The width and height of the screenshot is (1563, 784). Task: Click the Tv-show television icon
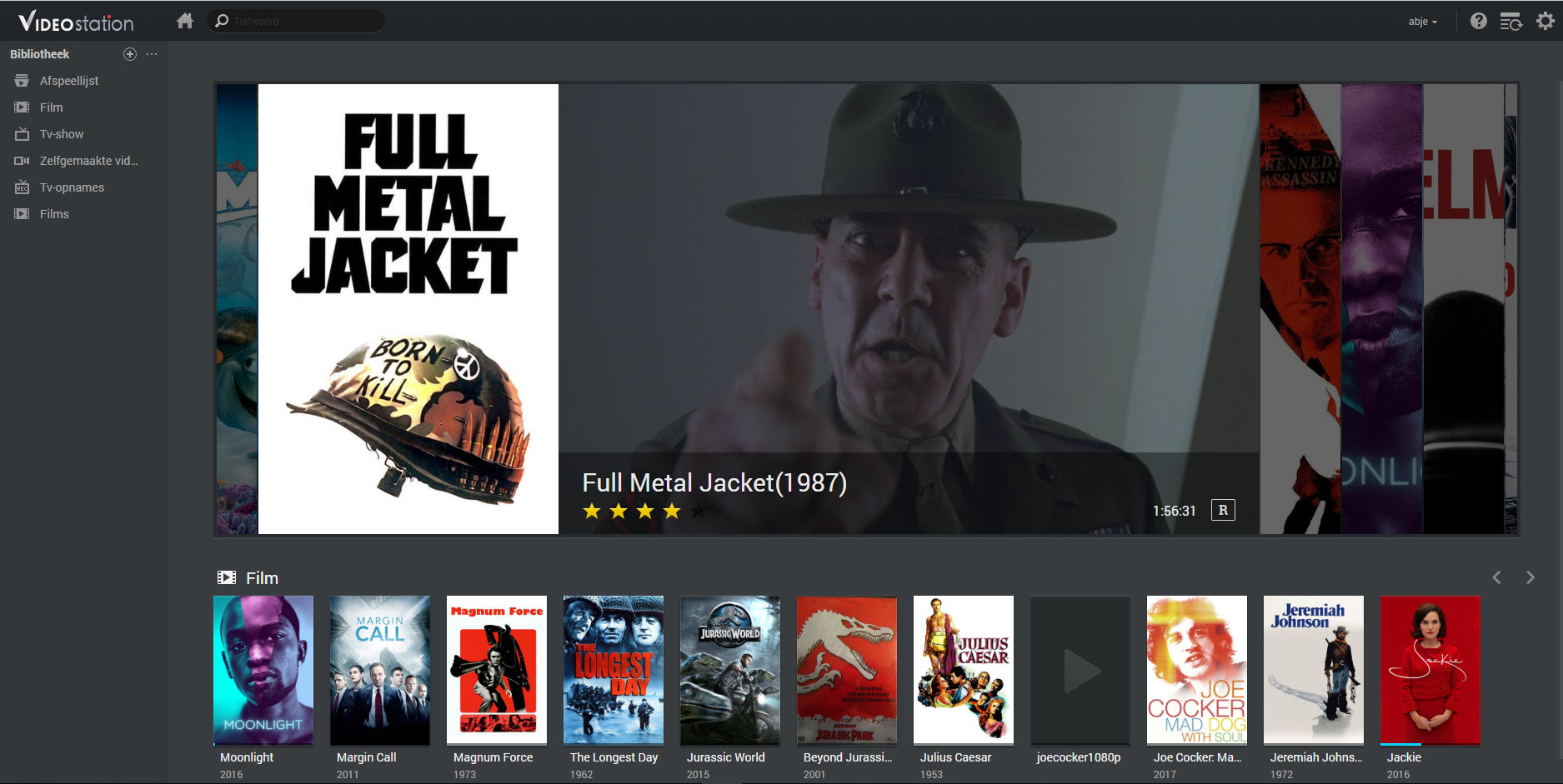click(x=22, y=134)
